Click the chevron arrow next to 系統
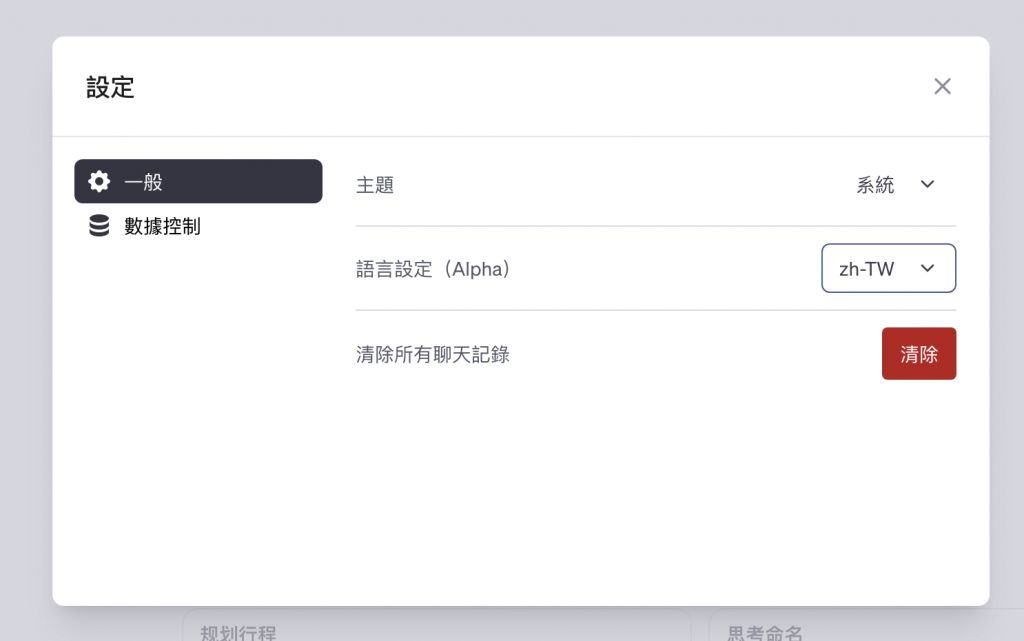 927,185
